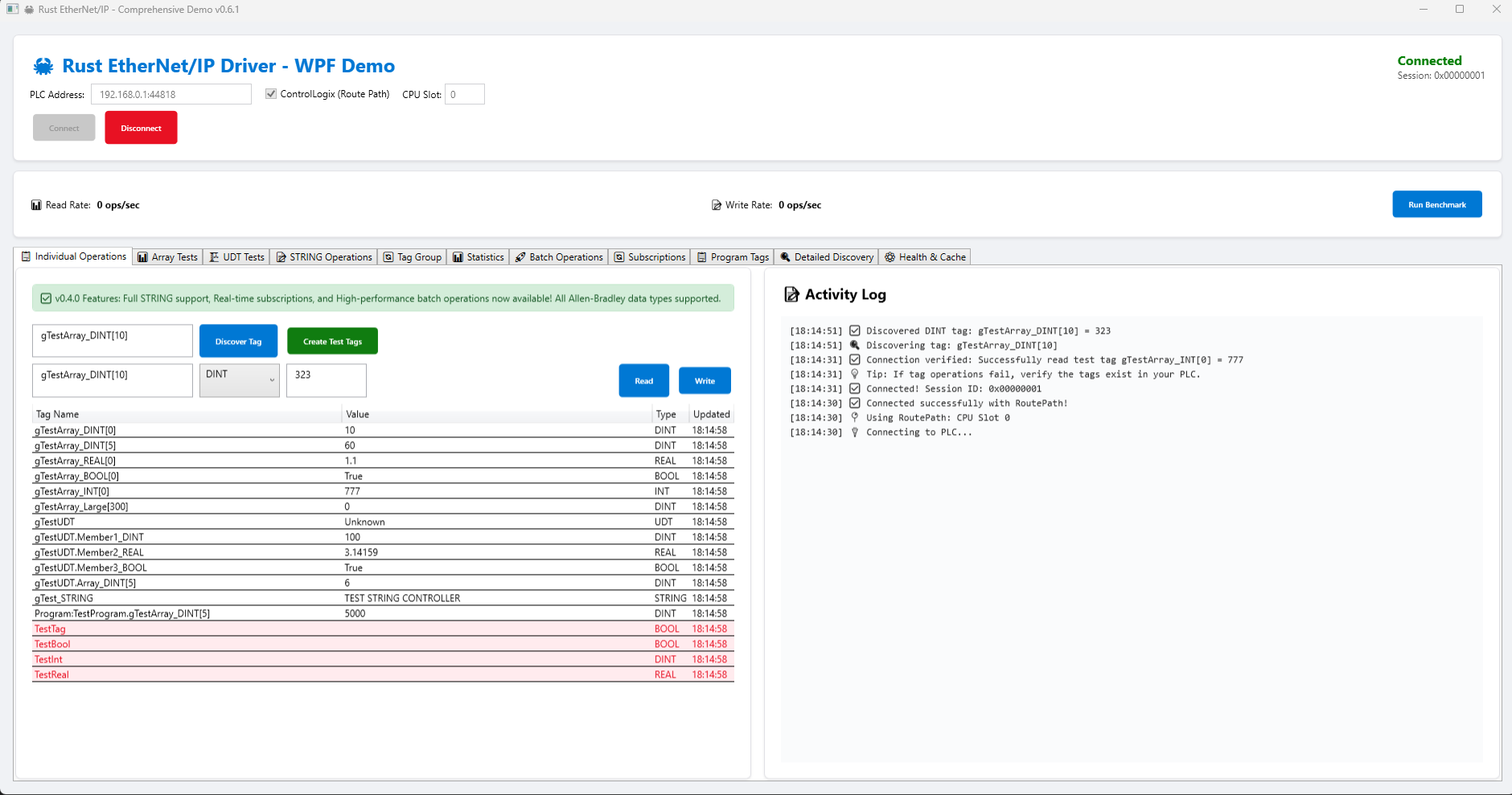This screenshot has width=1512, height=795.
Task: Click the Statistics bar chart icon
Action: (x=458, y=257)
